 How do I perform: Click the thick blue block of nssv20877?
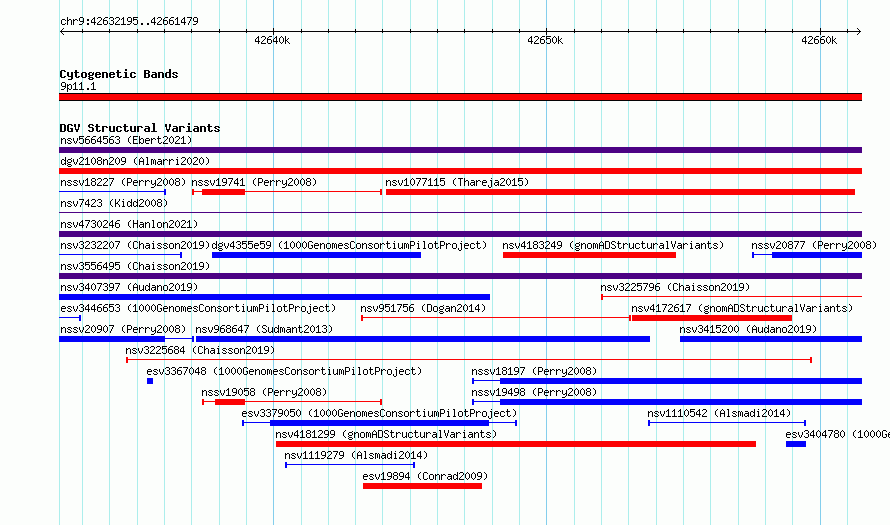click(x=817, y=255)
